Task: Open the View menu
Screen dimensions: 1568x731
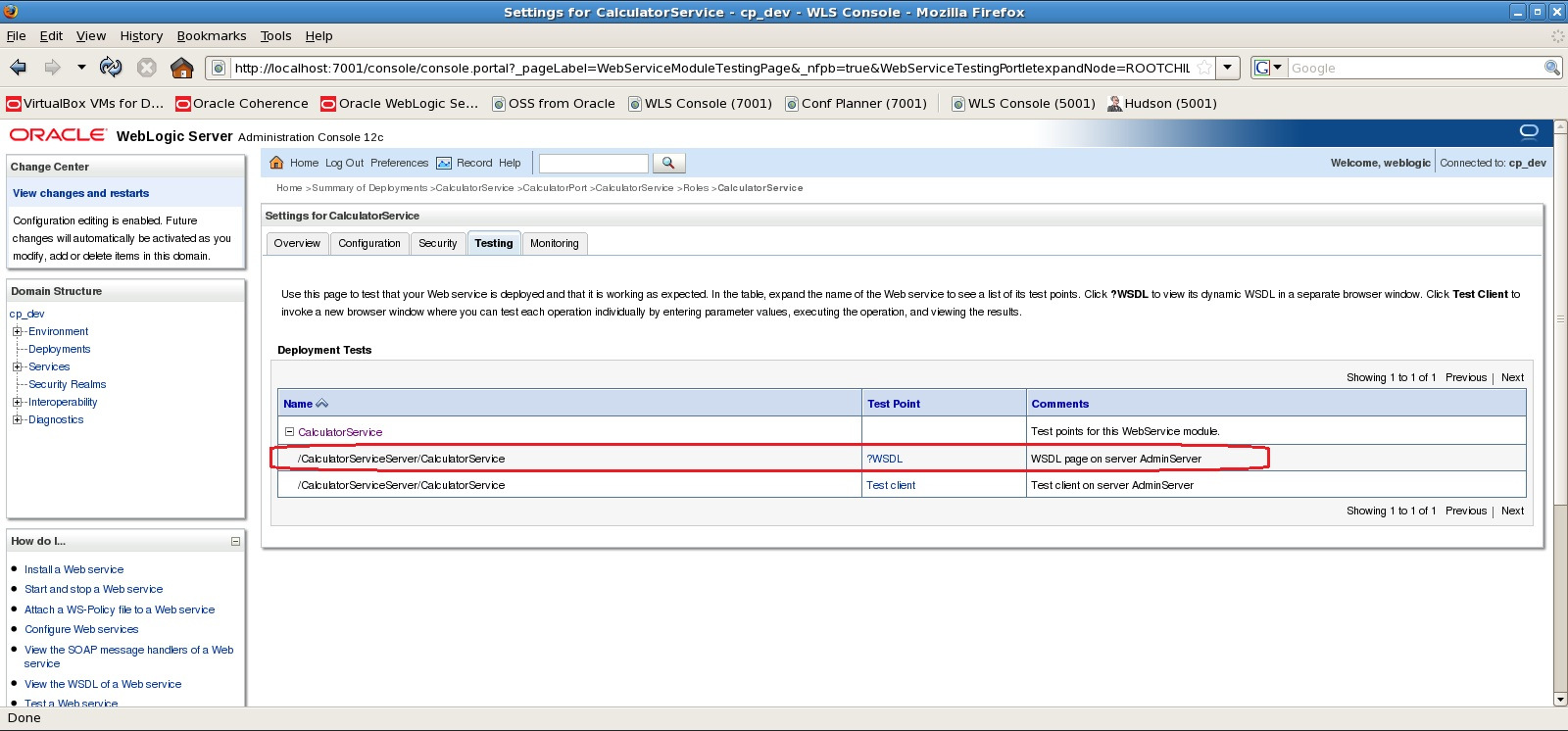Action: click(x=91, y=35)
